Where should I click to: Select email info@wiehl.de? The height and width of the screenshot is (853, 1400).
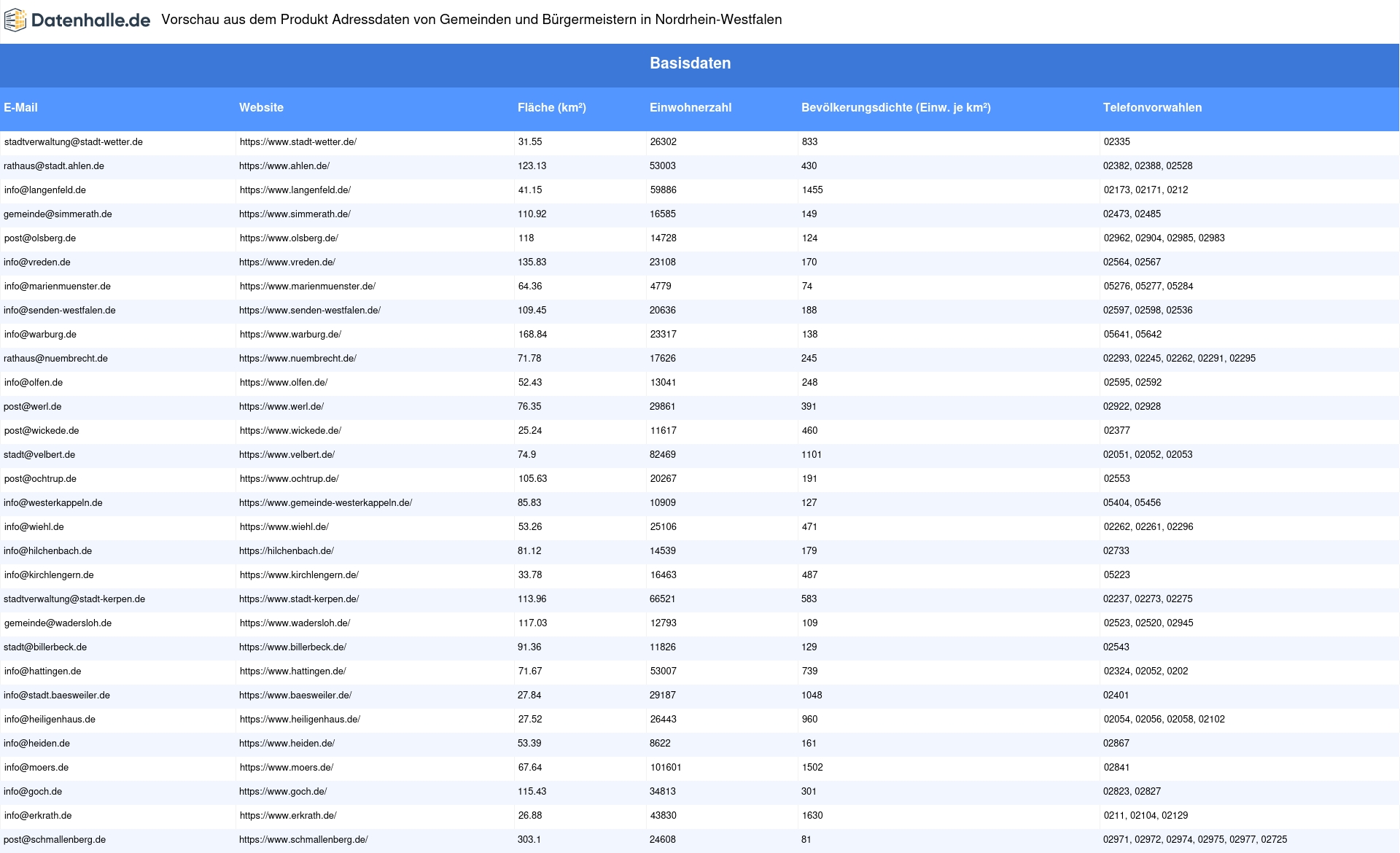pyautogui.click(x=34, y=527)
